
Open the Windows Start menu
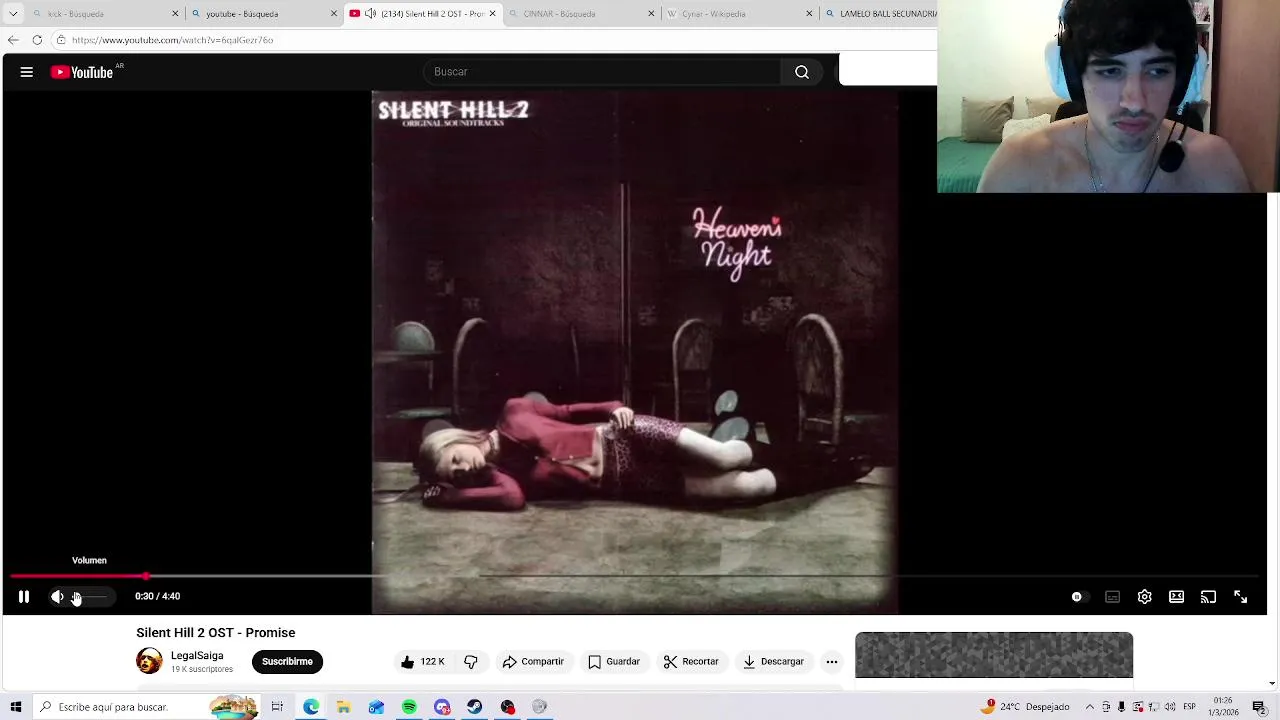16,707
